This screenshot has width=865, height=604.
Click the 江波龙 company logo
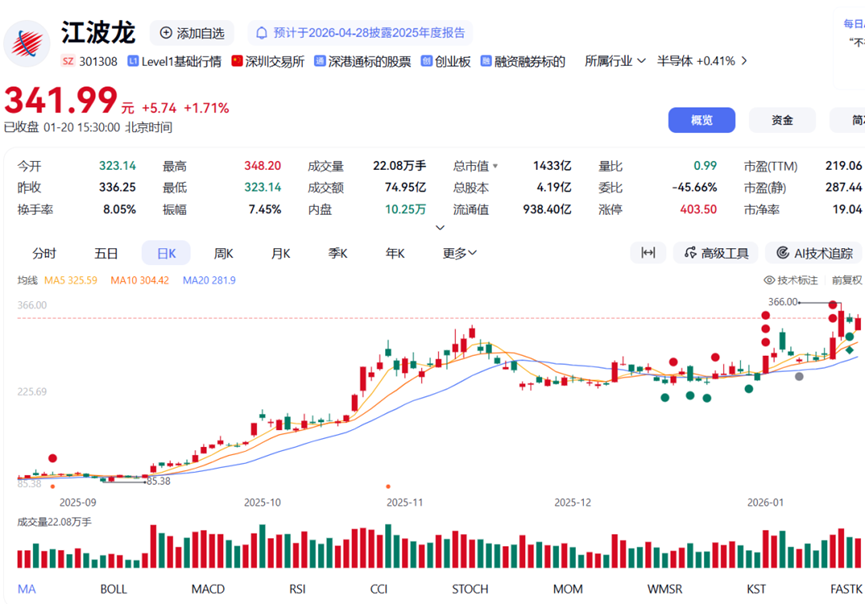(x=27, y=41)
